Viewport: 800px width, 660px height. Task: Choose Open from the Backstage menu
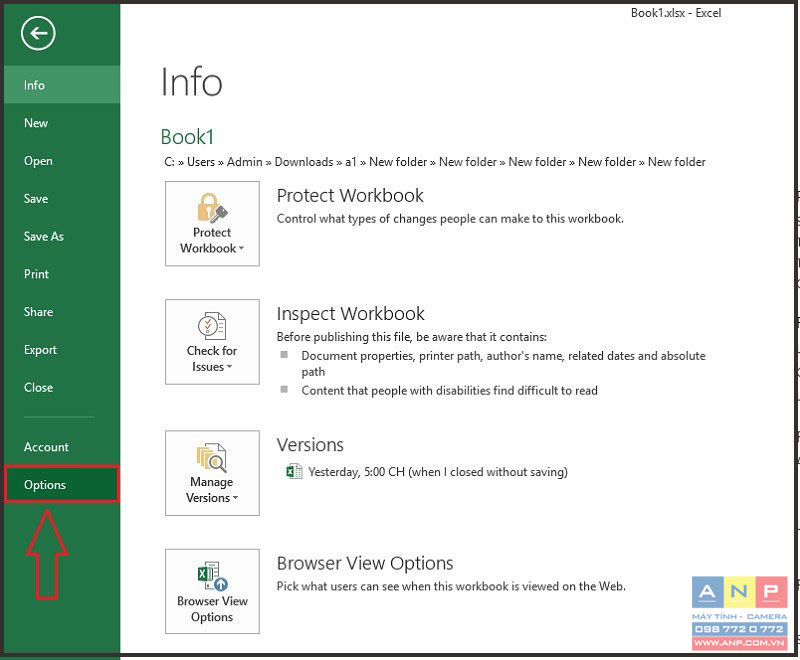62,161
